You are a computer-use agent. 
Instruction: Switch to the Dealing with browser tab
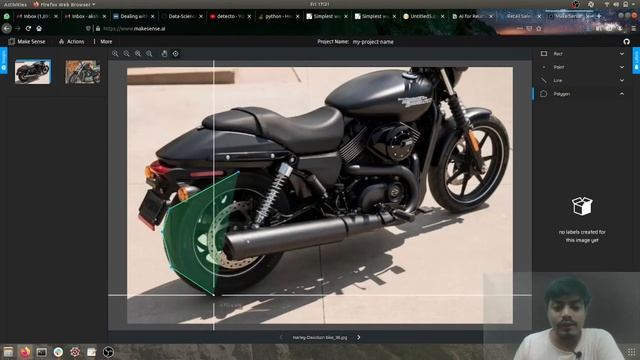click(133, 16)
